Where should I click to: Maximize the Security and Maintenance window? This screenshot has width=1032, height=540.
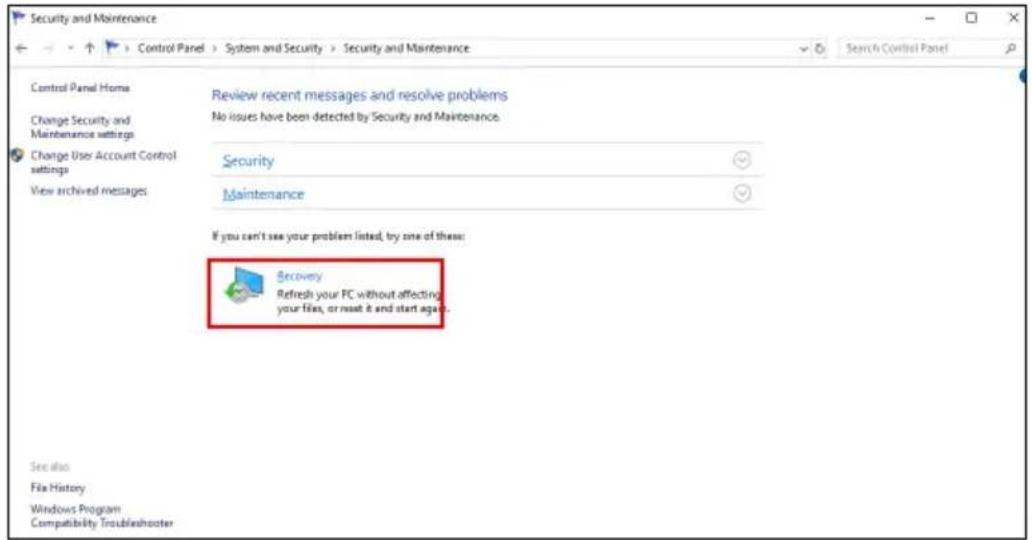(971, 18)
